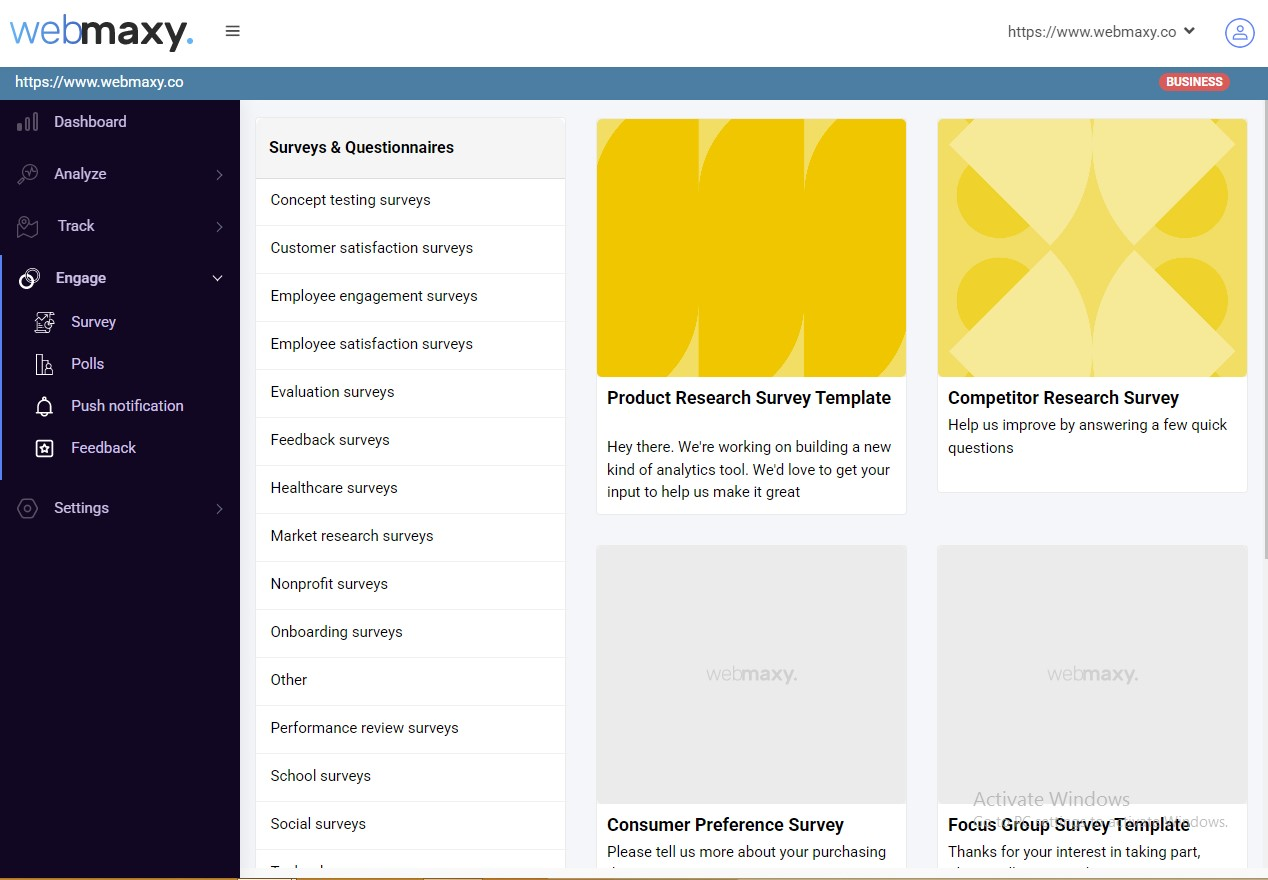
Task: Select Employee engagement surveys category
Action: [x=410, y=297]
